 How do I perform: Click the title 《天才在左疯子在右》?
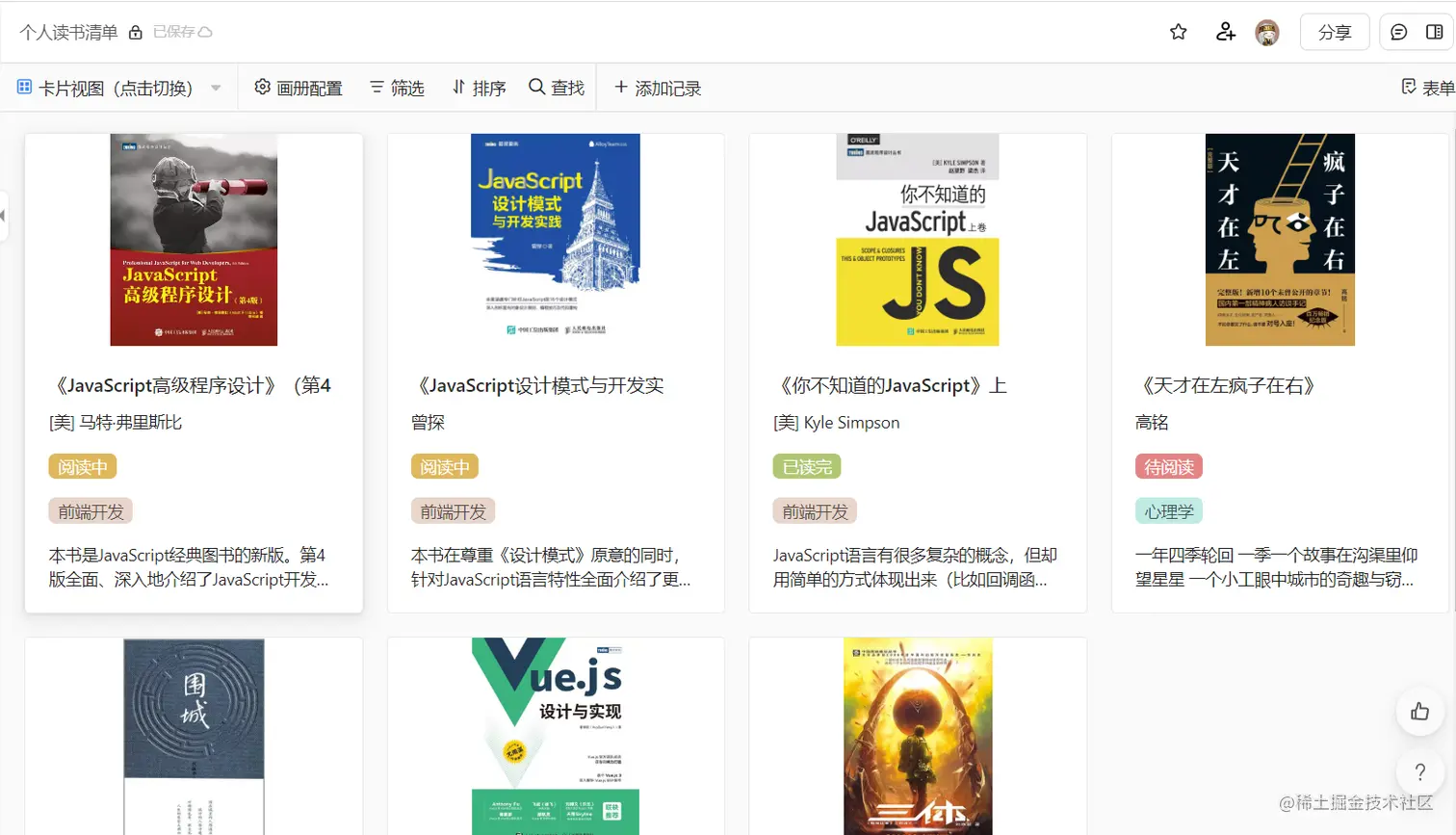1226,386
